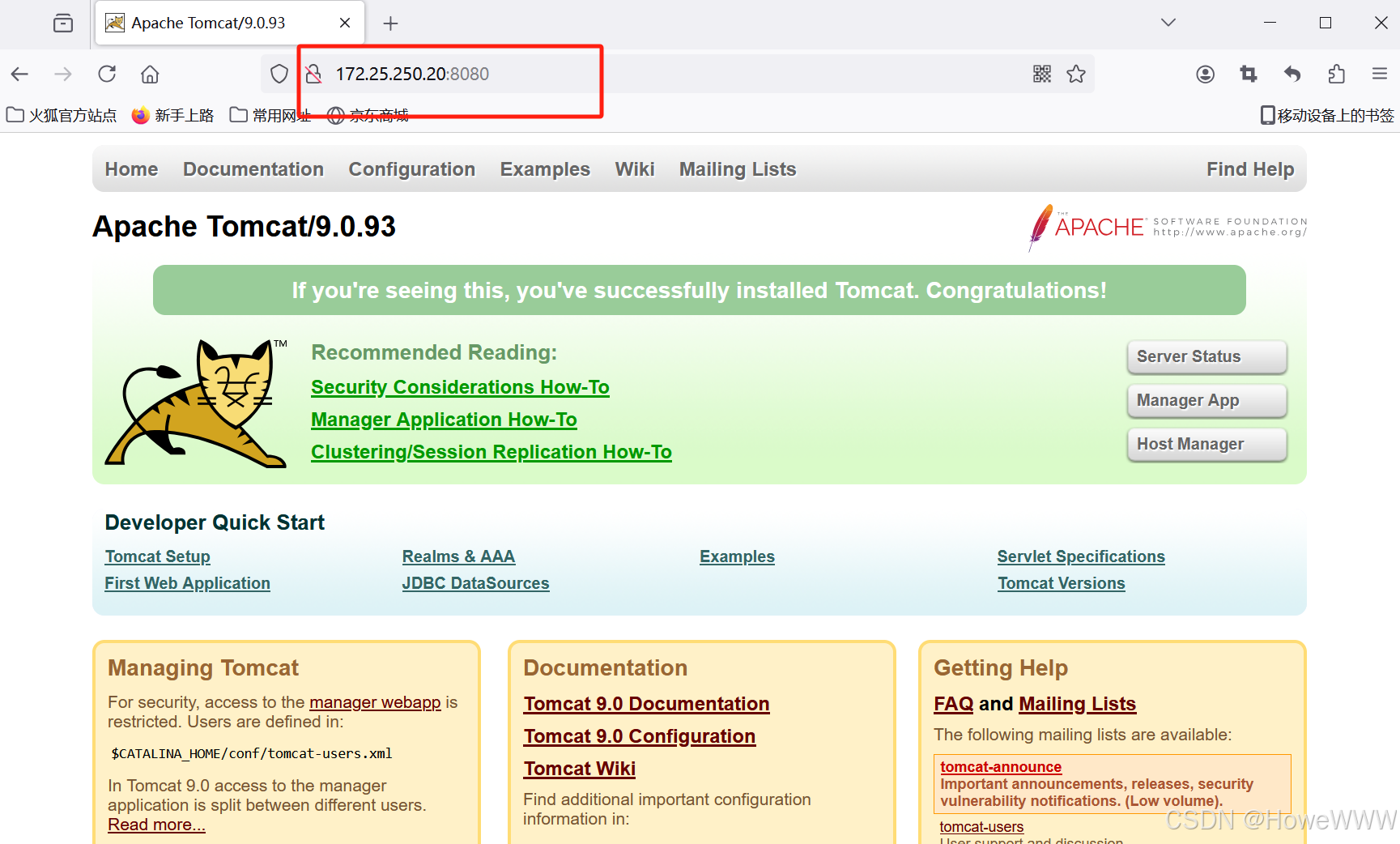
Task: Open the Firefox account icon
Action: pyautogui.click(x=1206, y=75)
